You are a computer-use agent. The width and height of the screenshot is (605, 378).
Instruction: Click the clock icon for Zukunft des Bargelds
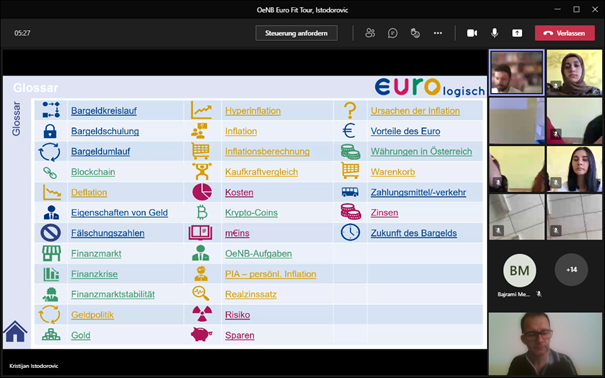point(350,233)
